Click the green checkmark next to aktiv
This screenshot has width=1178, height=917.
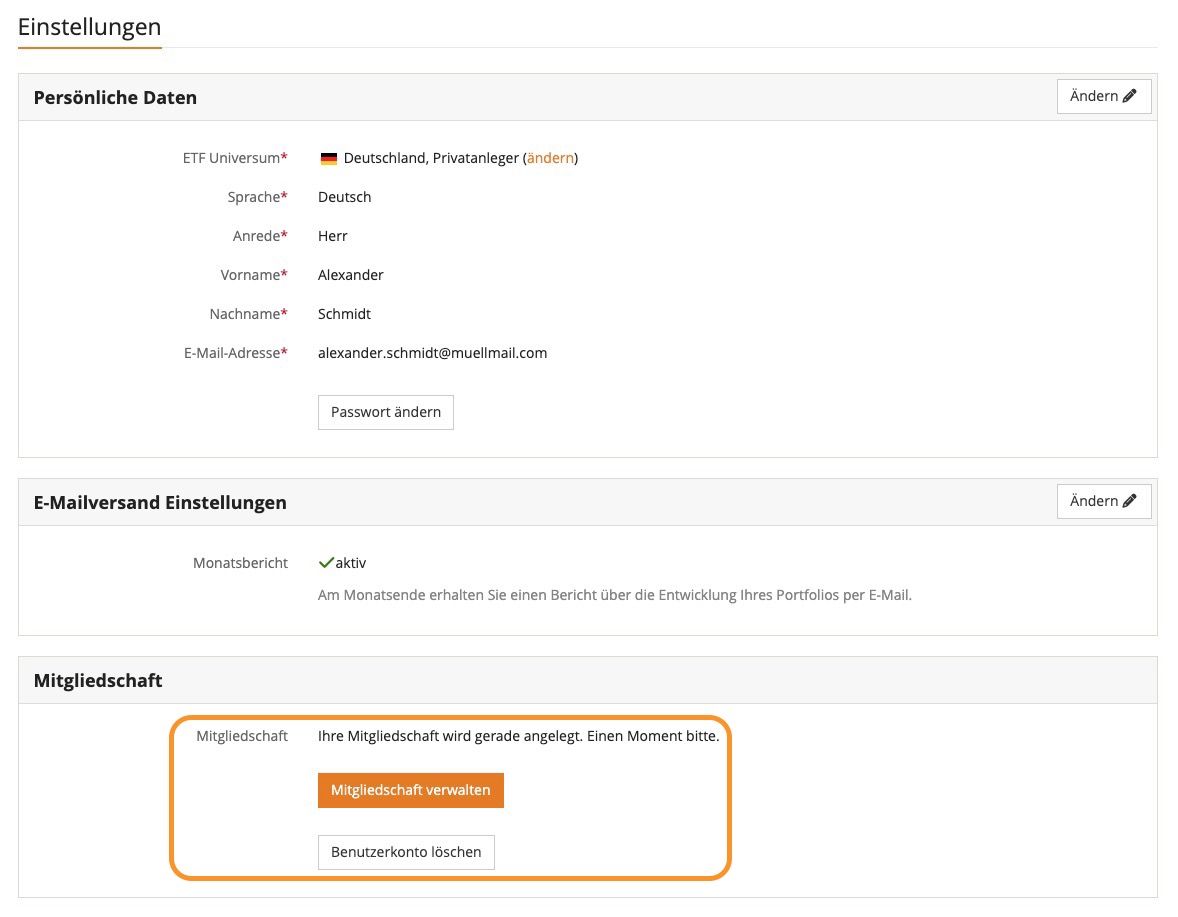[x=325, y=563]
